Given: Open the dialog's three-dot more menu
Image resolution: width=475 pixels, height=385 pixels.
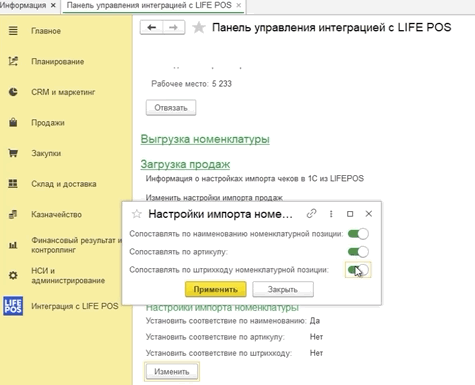Looking at the screenshot, I should pyautogui.click(x=331, y=214).
